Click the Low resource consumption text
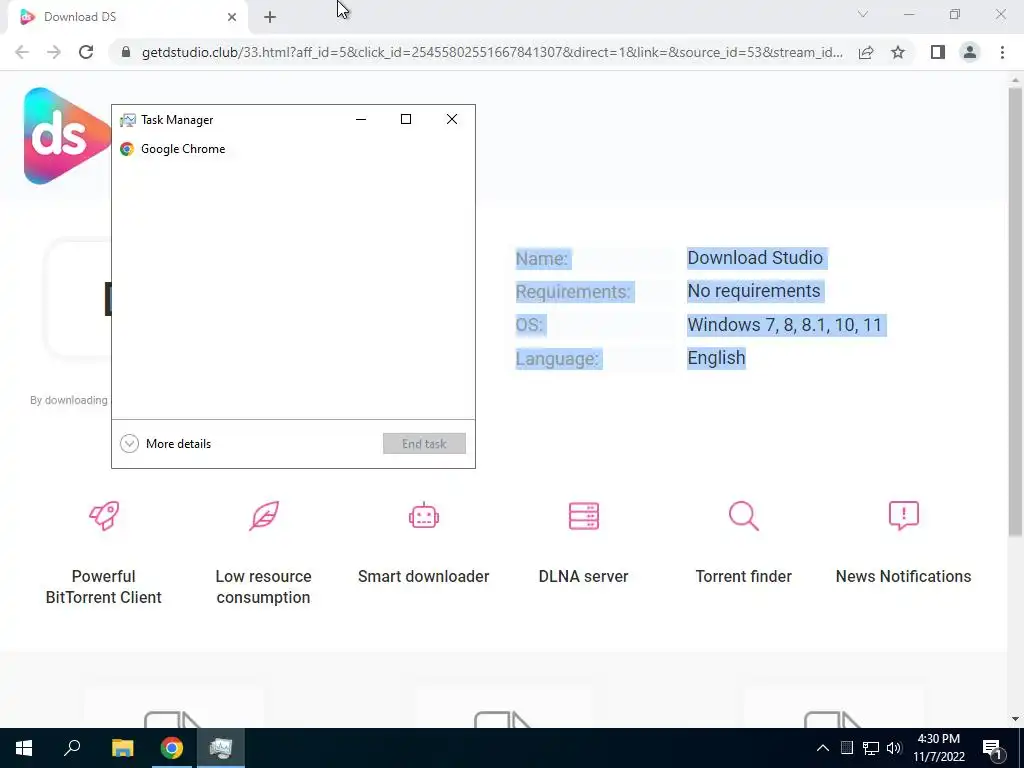1024x768 pixels. [x=263, y=586]
